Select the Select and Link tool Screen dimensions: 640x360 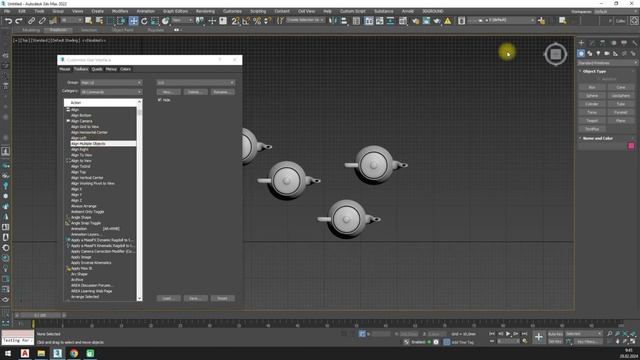pyautogui.click(x=31, y=21)
